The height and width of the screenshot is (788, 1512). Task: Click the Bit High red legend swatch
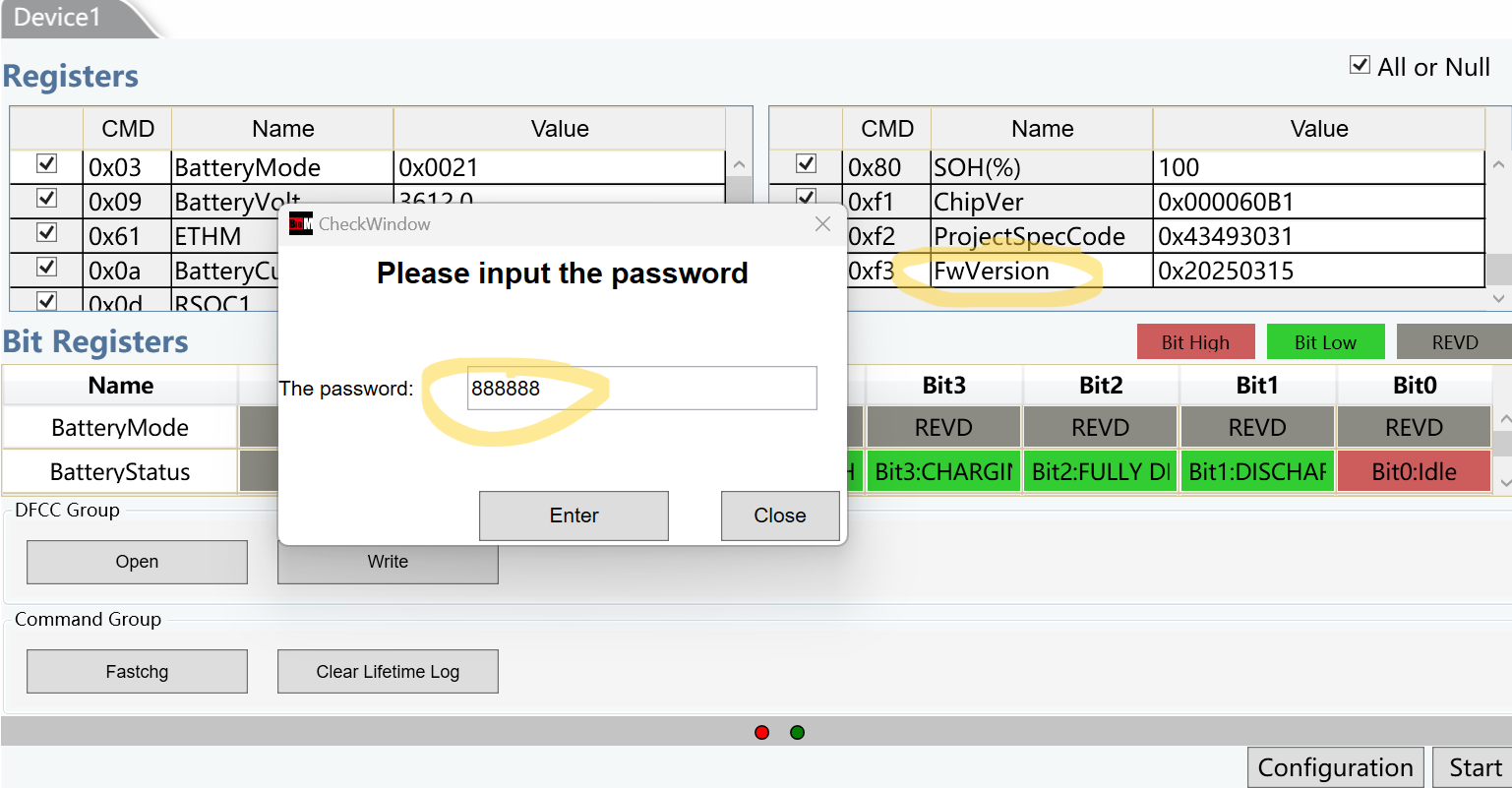1195,342
